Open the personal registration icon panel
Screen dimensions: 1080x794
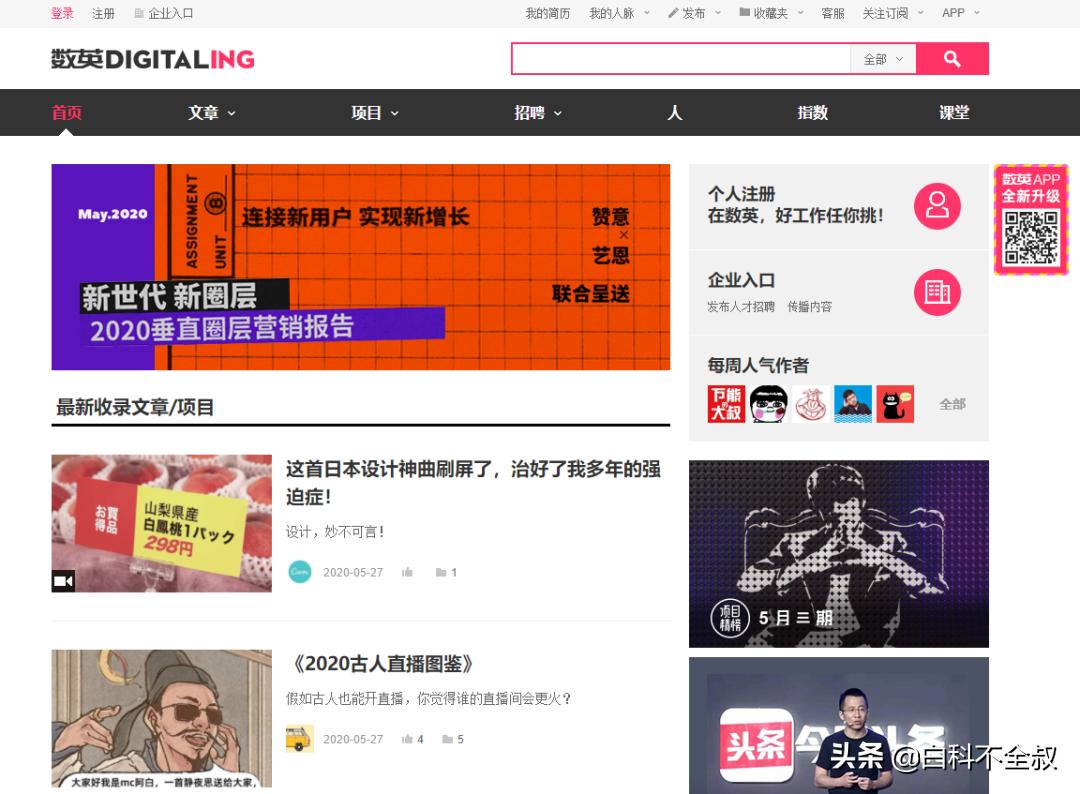pyautogui.click(x=937, y=205)
